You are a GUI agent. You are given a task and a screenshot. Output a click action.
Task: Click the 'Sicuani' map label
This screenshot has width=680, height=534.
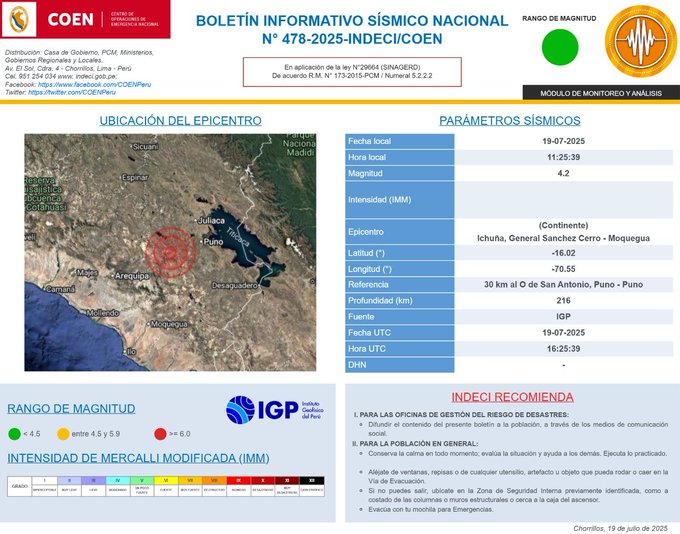pyautogui.click(x=145, y=147)
